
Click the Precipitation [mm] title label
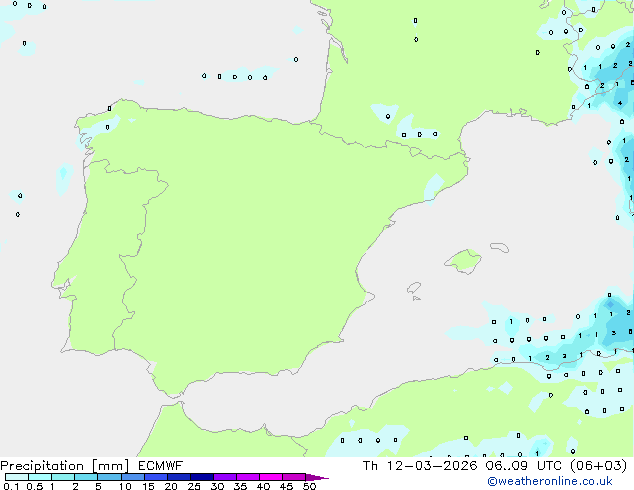pyautogui.click(x=64, y=466)
